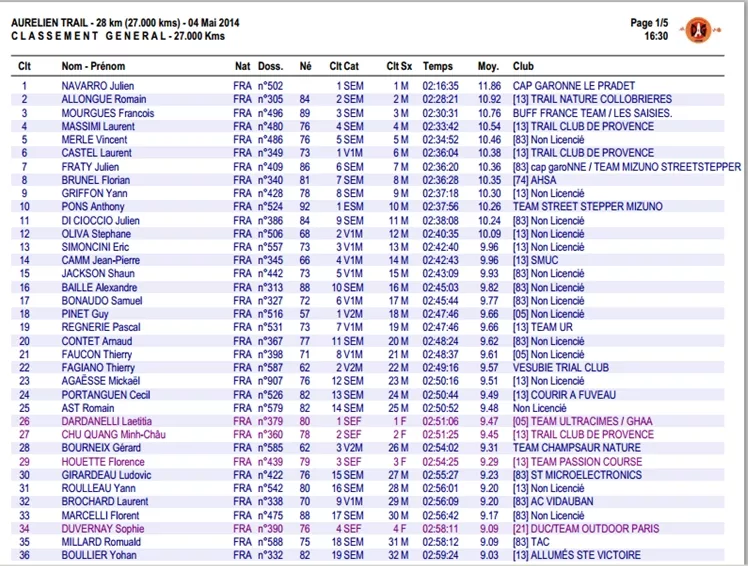Click bib number n°305

270,99
